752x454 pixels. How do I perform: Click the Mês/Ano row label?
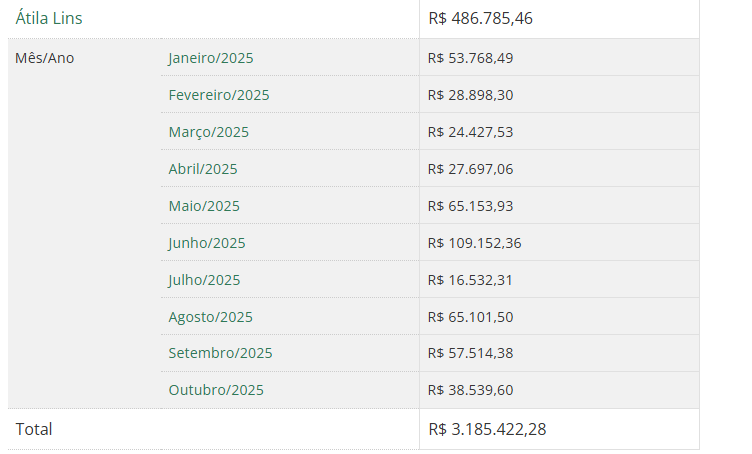(x=44, y=58)
